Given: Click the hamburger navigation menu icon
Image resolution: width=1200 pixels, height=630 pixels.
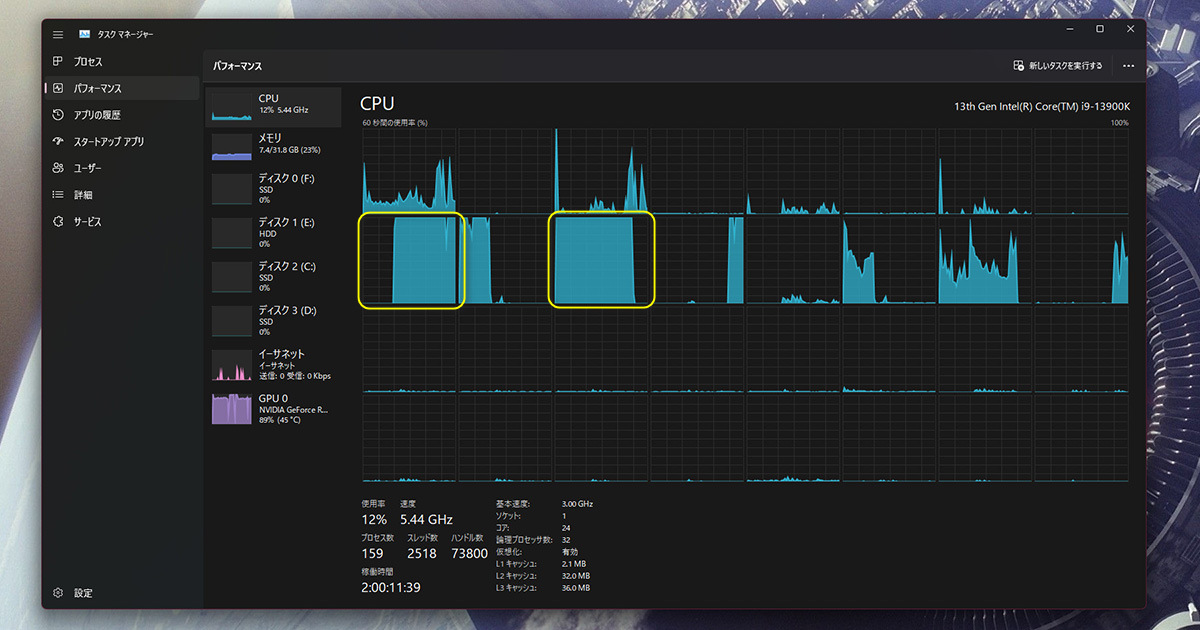Looking at the screenshot, I should (58, 34).
